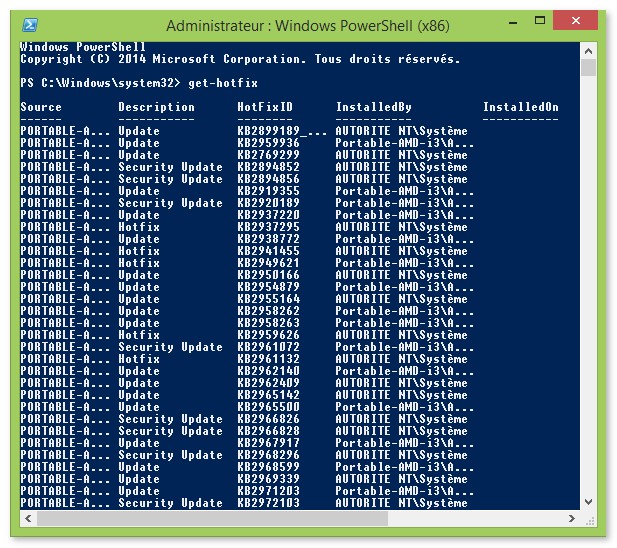Click hotfix ID KB2967917
Image resolution: width=617 pixels, height=548 pixels.
268,443
